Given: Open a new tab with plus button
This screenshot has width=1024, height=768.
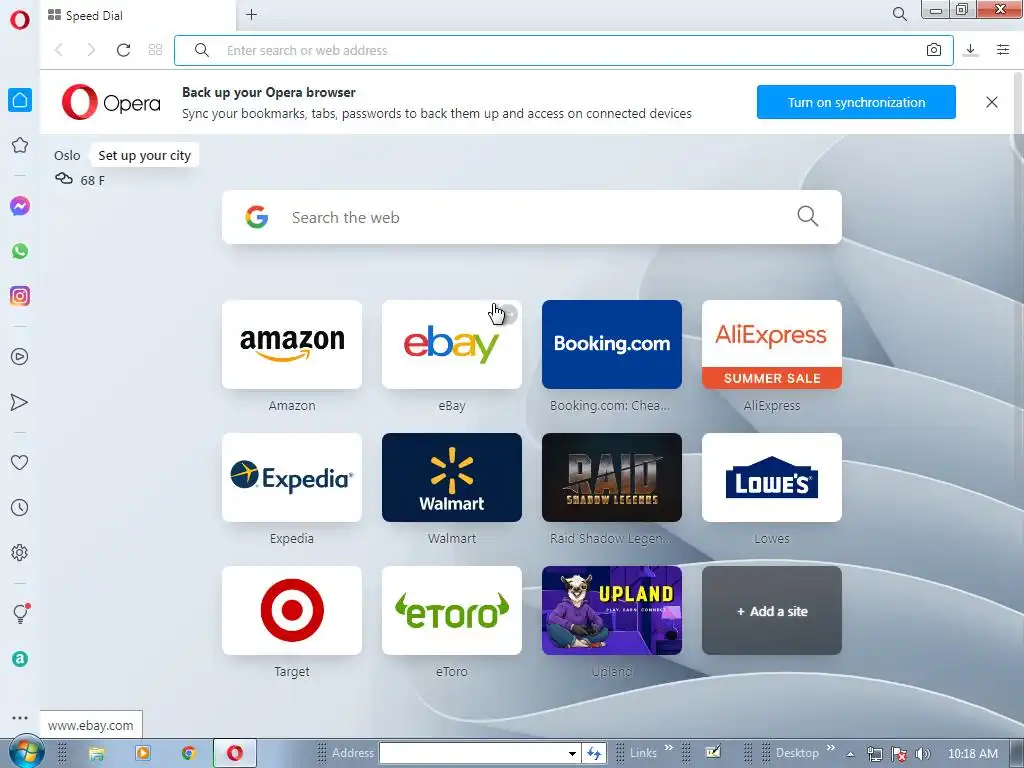Looking at the screenshot, I should pyautogui.click(x=251, y=14).
